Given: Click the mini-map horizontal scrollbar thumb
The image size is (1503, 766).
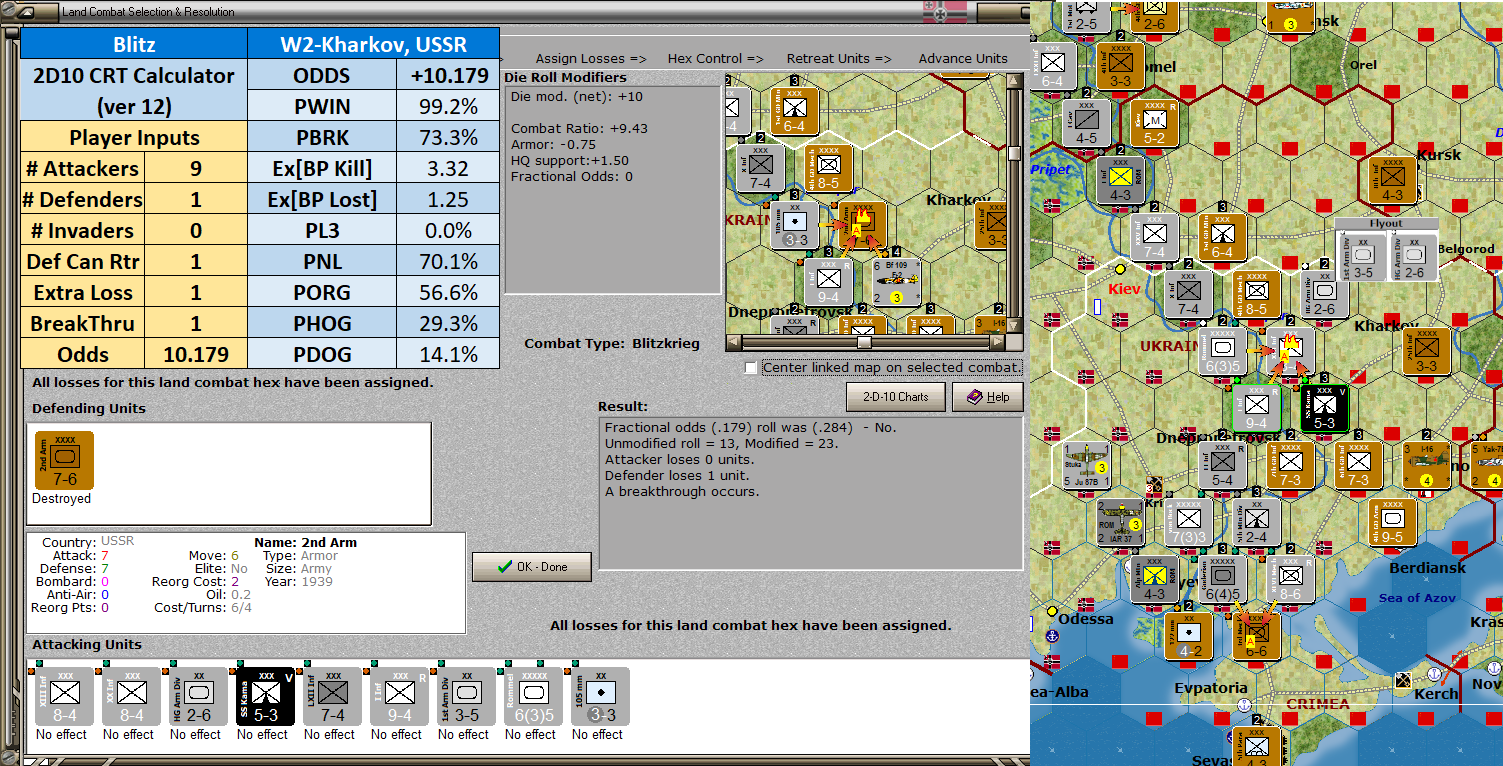Looking at the screenshot, I should [864, 342].
